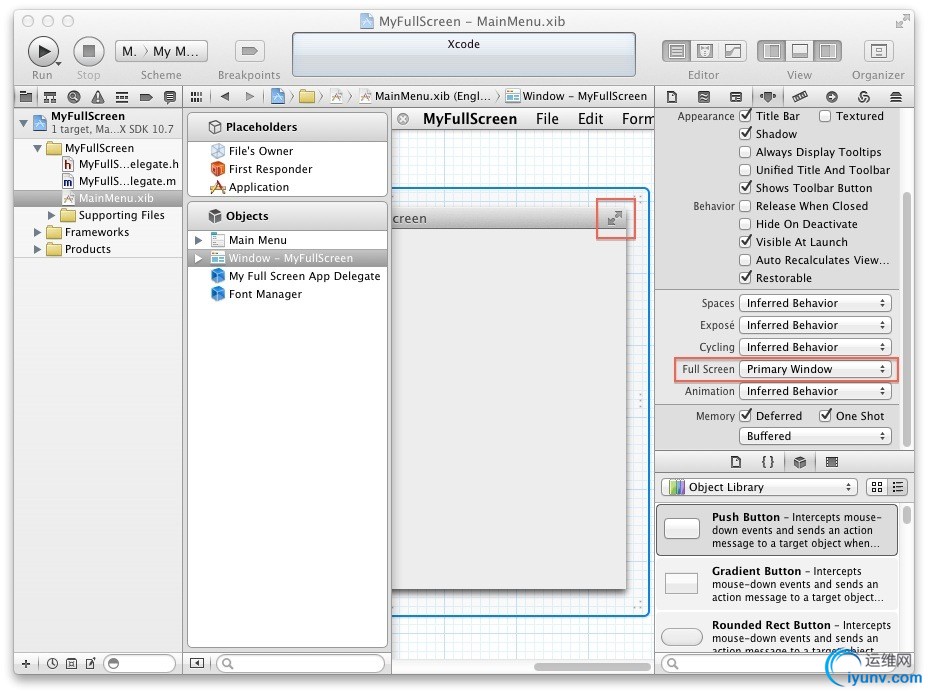
Task: Open the Edit menu in the menu designer
Action: point(590,119)
